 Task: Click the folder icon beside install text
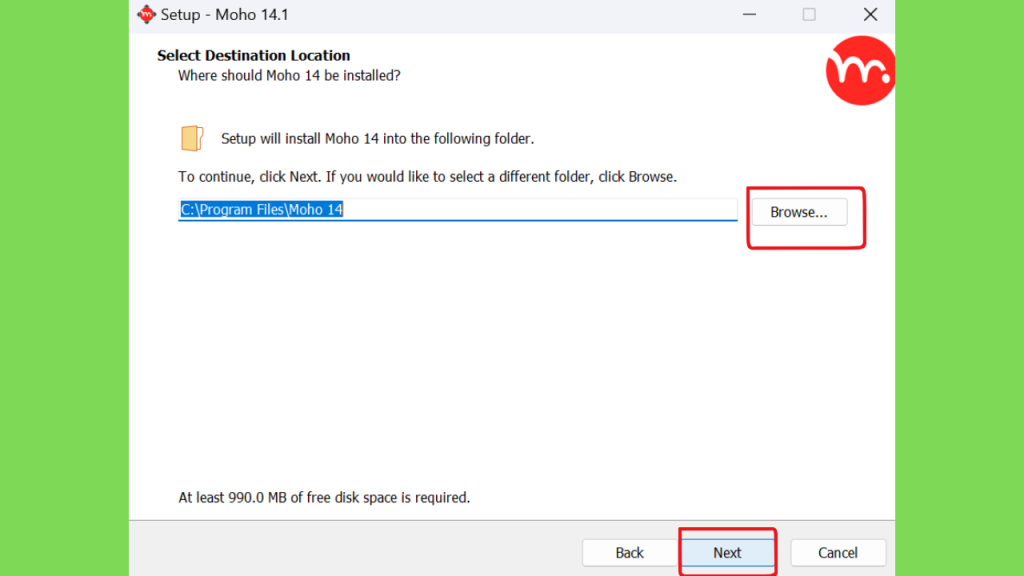192,138
